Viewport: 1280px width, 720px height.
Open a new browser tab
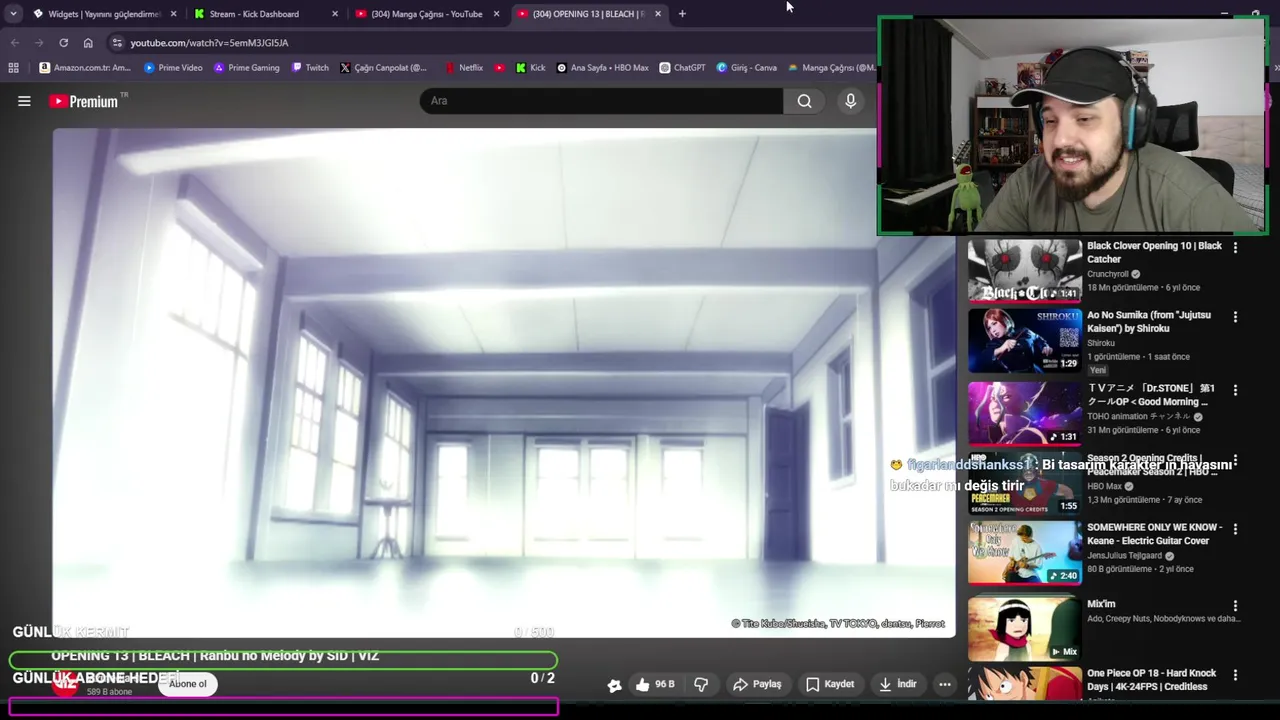point(682,14)
